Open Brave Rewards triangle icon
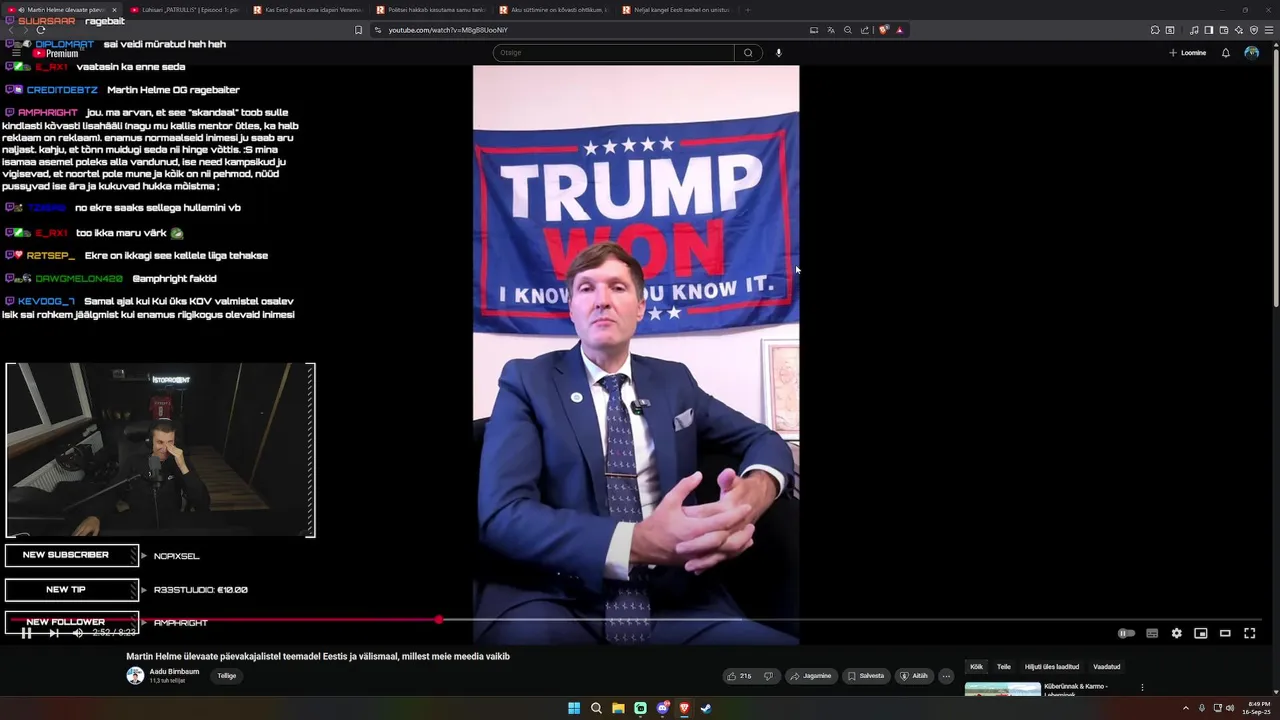 [x=899, y=30]
